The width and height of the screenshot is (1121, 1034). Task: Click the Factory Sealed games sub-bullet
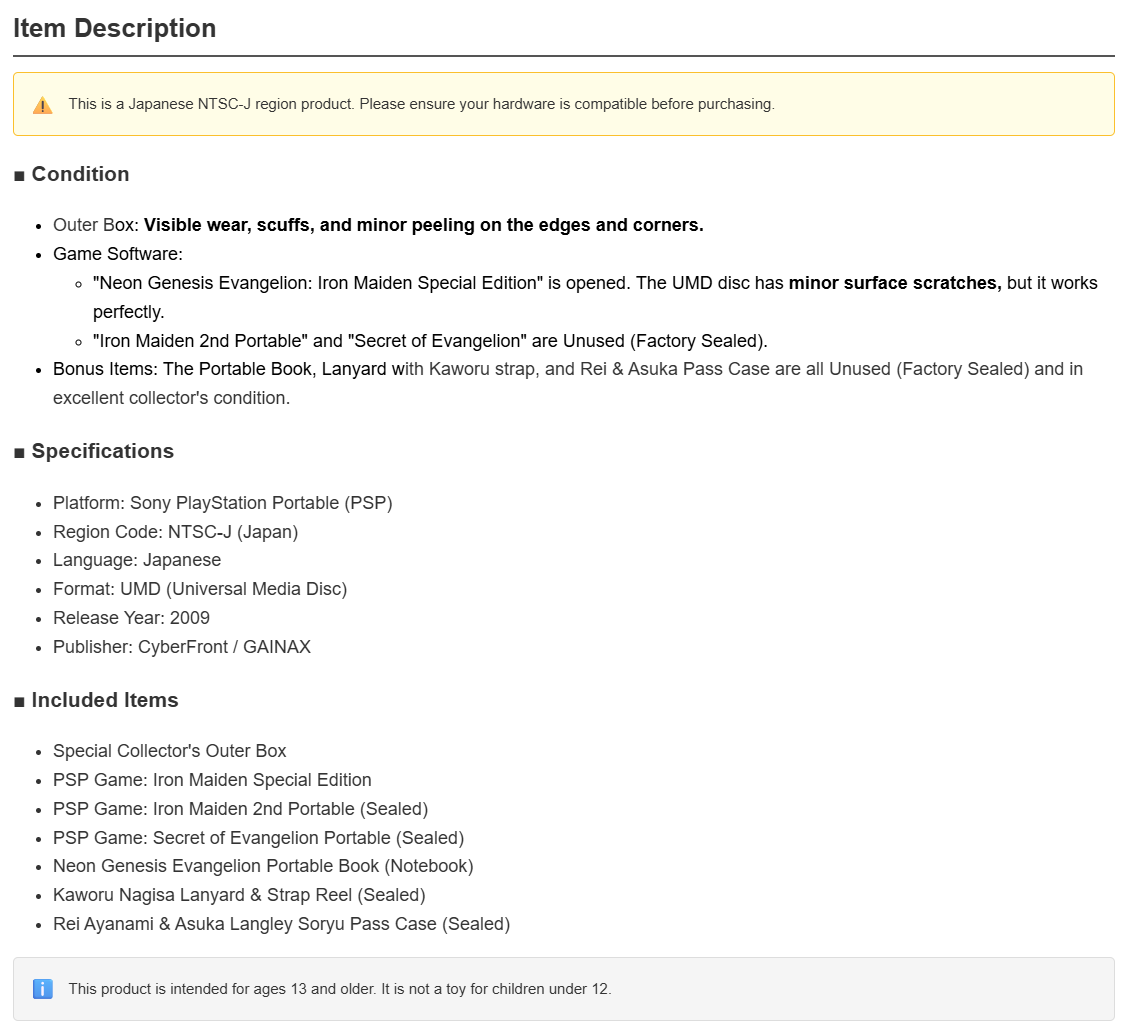coord(430,341)
